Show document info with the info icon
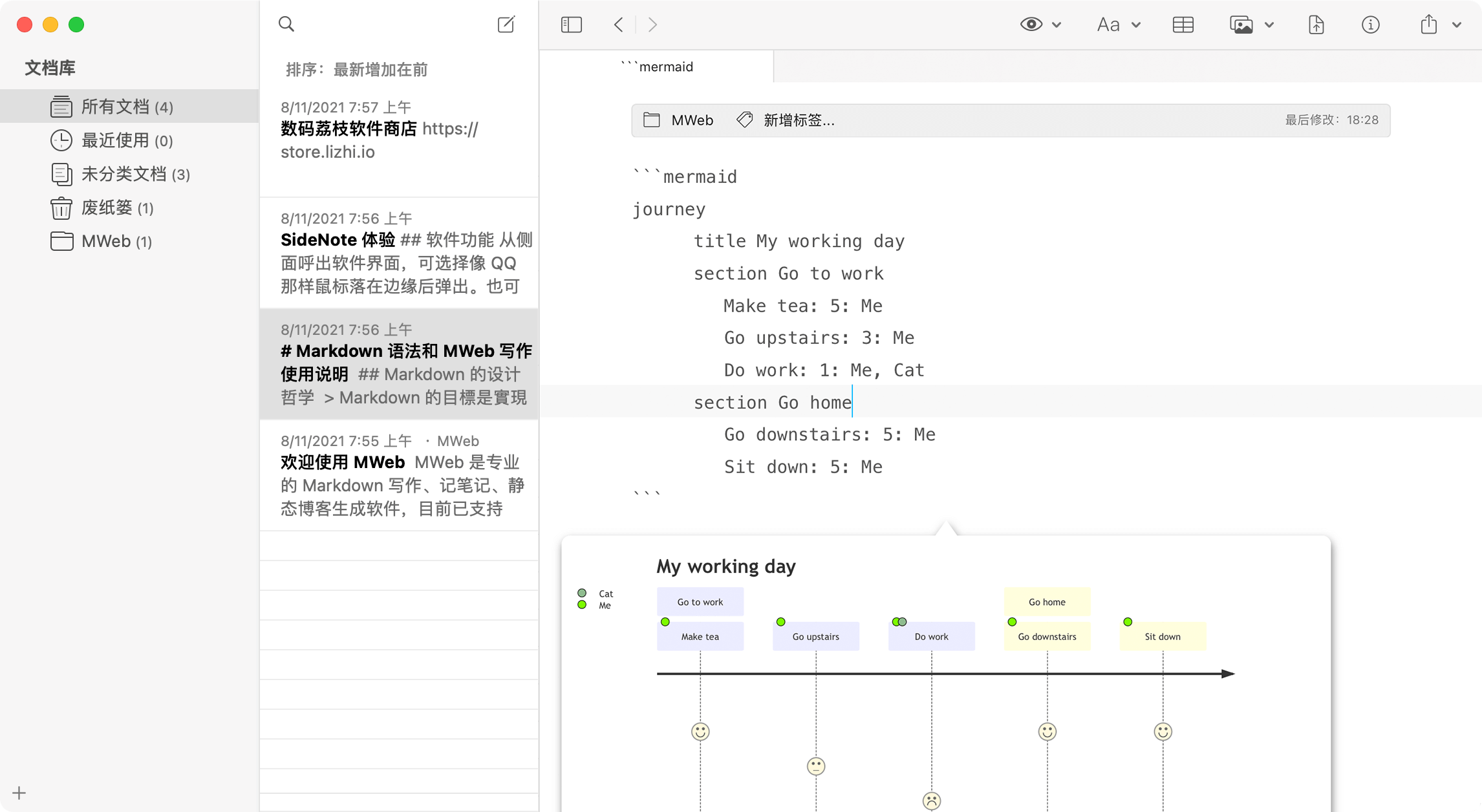 click(1370, 24)
